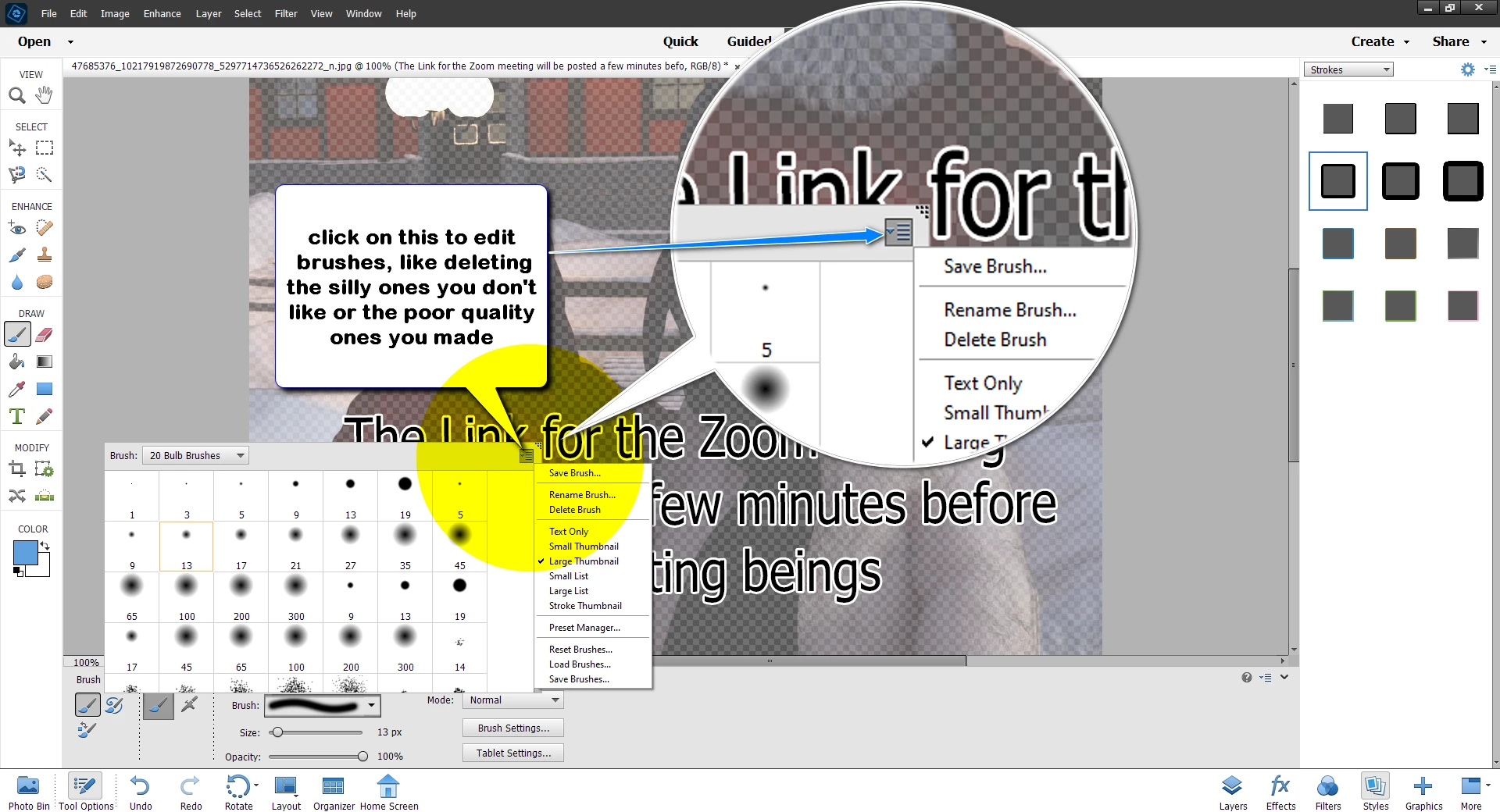Select the Content-Aware Move tool

tap(17, 496)
